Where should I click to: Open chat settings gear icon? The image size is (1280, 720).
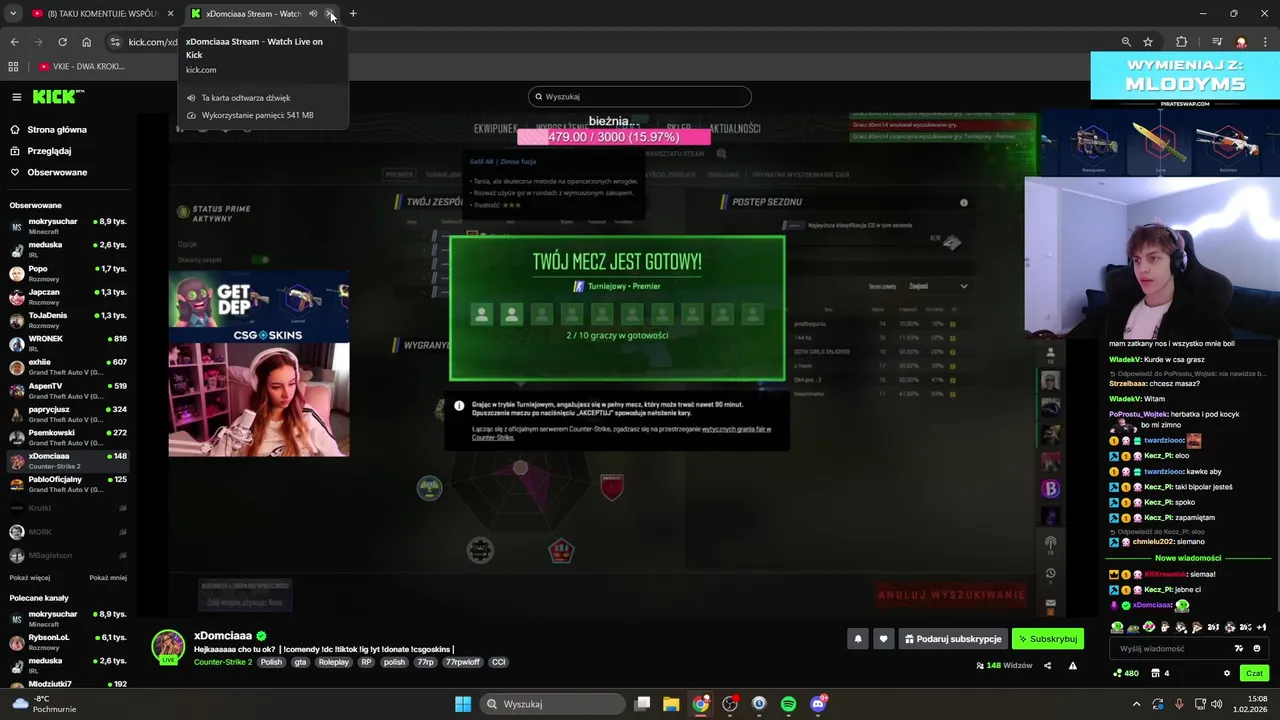[1227, 673]
